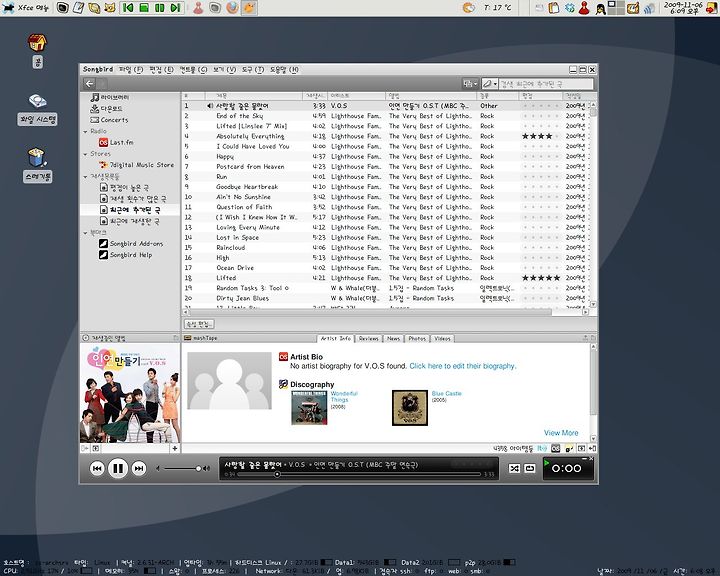Click the button below the track list
The width and height of the screenshot is (720, 576).
199,324
